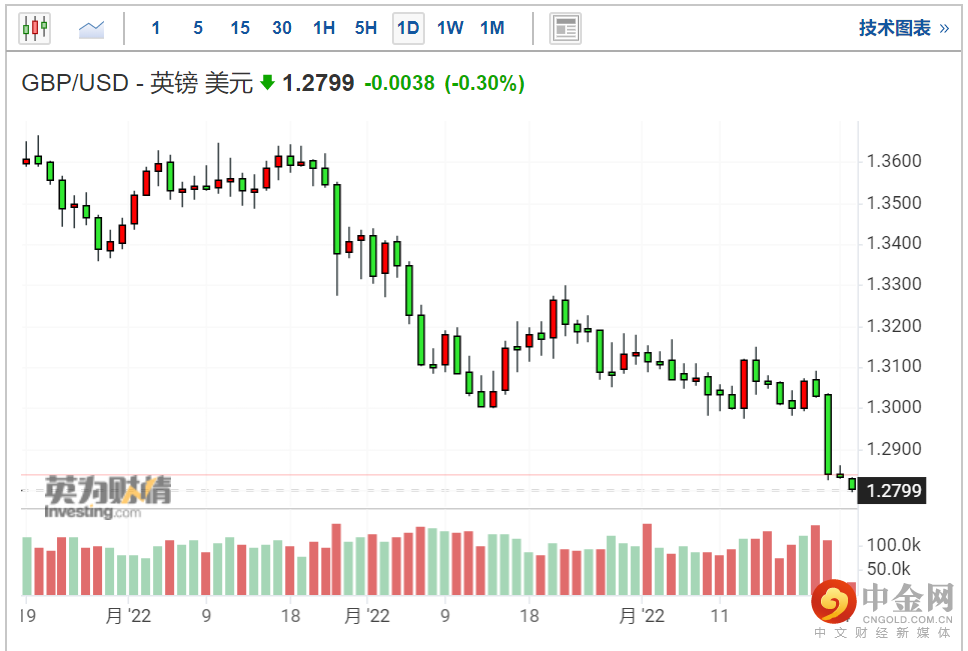
Task: Click the green down arrow beside price
Action: (x=267, y=83)
